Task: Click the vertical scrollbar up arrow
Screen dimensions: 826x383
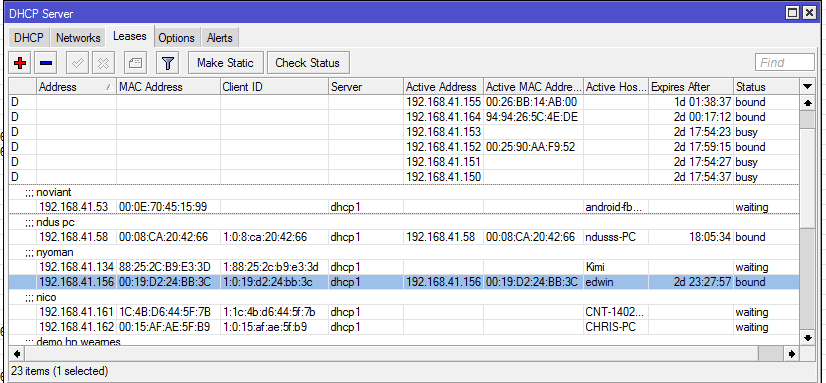Action: [x=807, y=104]
